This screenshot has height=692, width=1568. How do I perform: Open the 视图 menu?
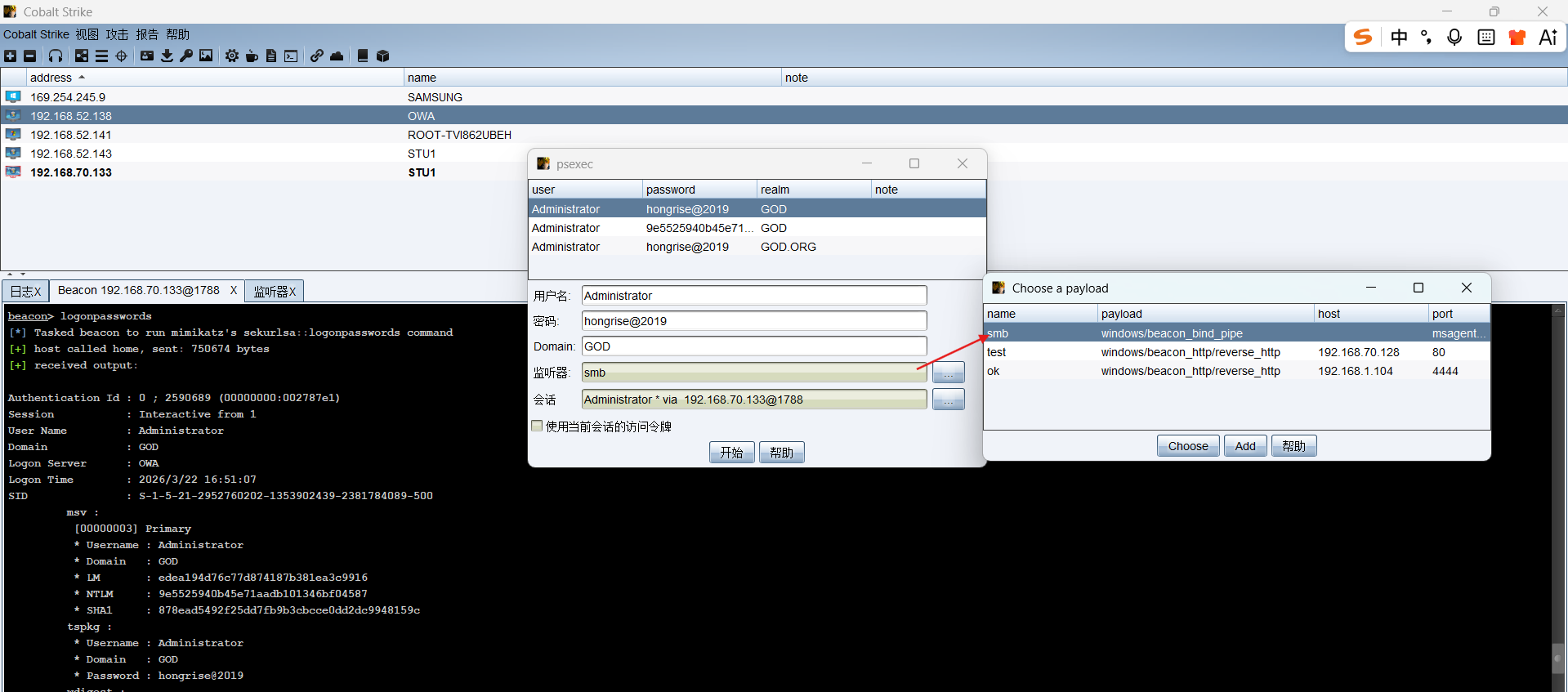point(87,34)
